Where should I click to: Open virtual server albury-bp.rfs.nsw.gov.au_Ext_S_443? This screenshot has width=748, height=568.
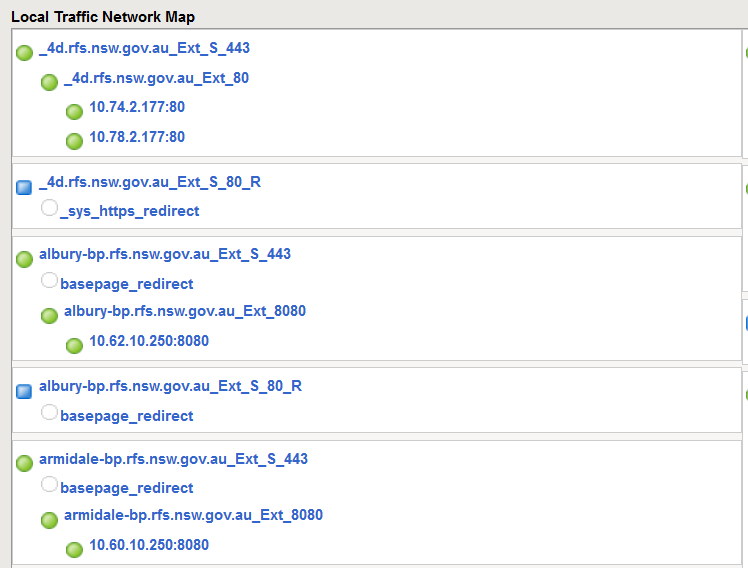pyautogui.click(x=165, y=254)
